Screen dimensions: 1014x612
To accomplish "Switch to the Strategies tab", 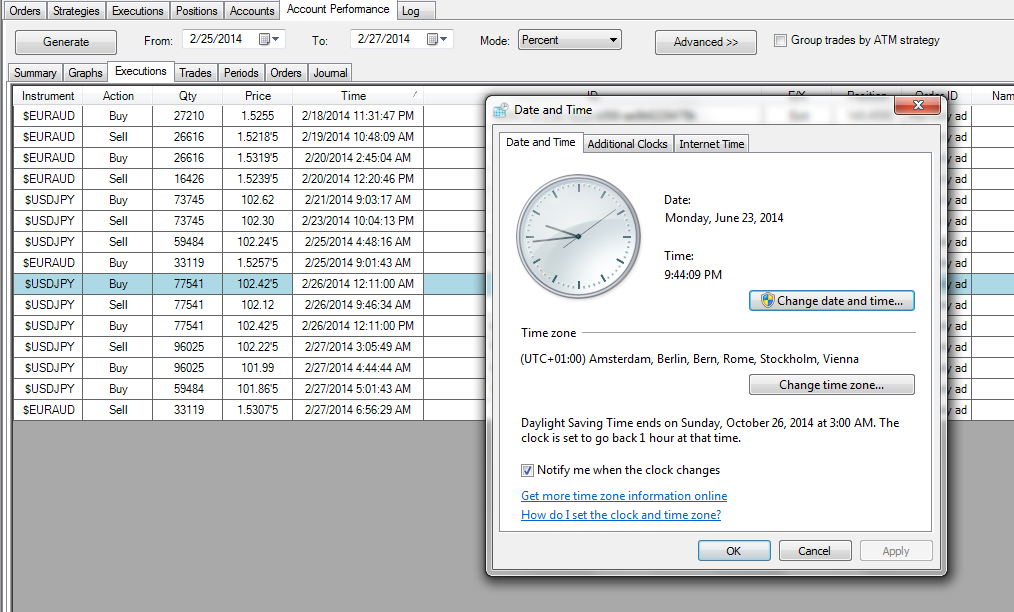I will coord(76,11).
